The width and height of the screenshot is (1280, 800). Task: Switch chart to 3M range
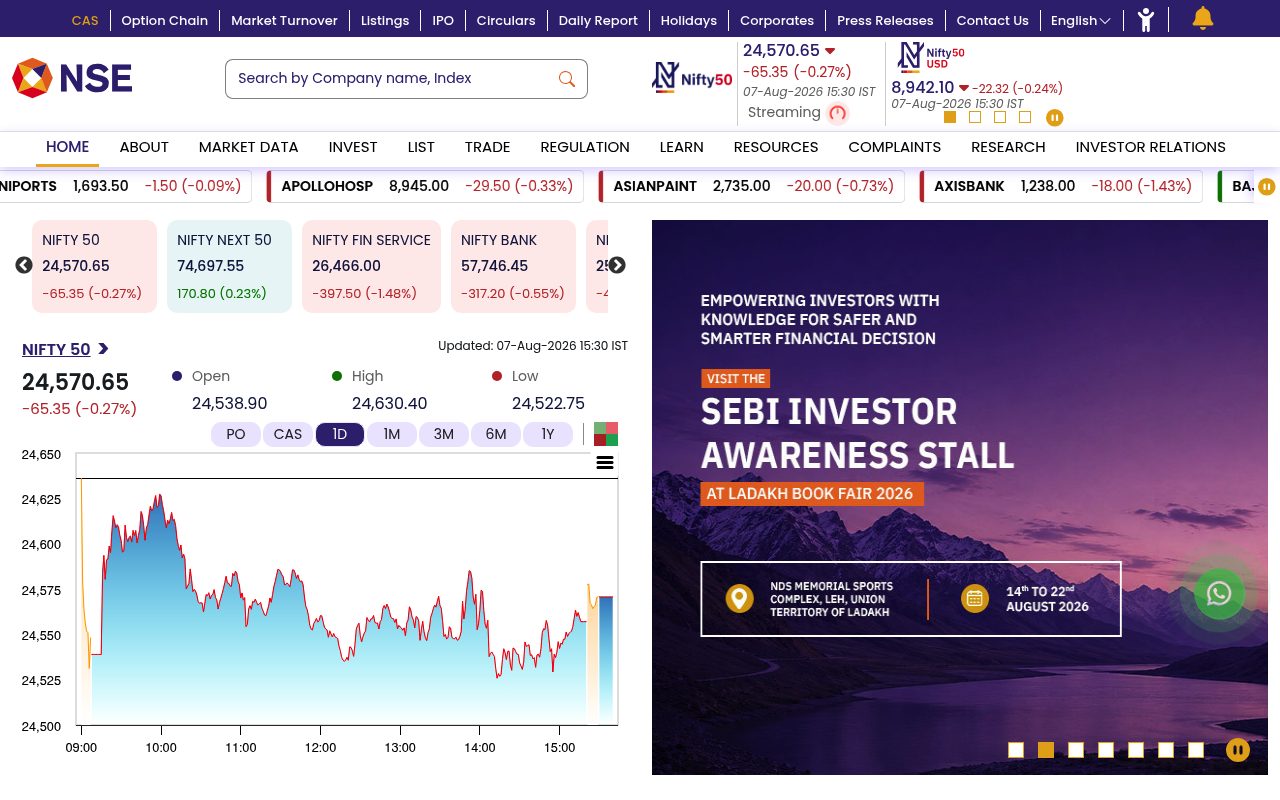[x=444, y=434]
